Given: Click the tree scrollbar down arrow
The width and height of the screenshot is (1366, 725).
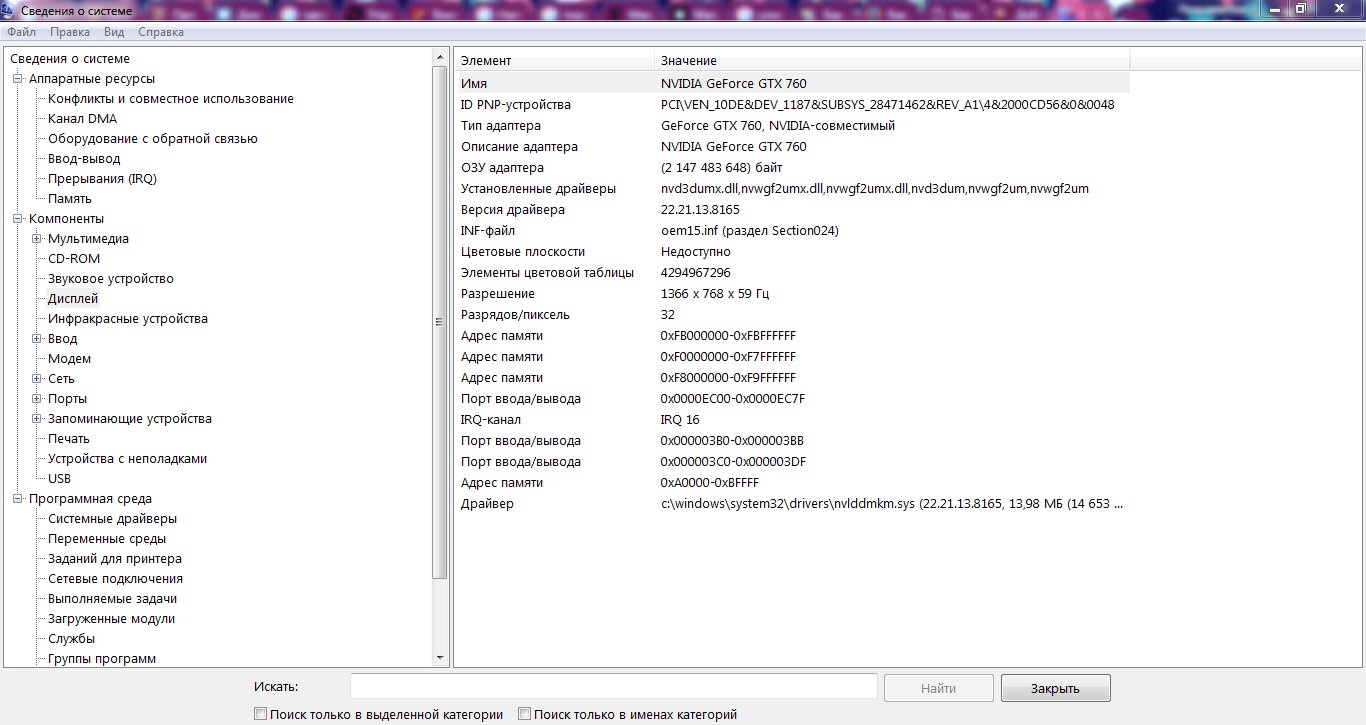Looking at the screenshot, I should click(440, 658).
